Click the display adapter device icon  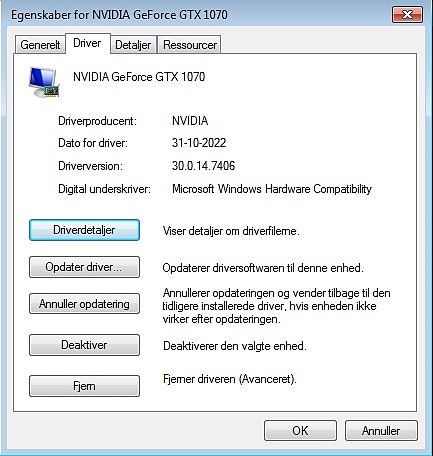44,82
